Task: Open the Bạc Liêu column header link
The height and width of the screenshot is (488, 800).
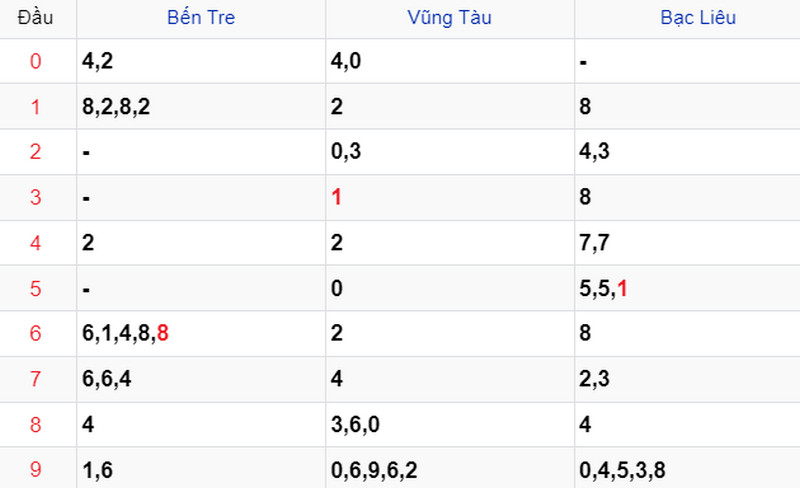Action: (x=698, y=17)
